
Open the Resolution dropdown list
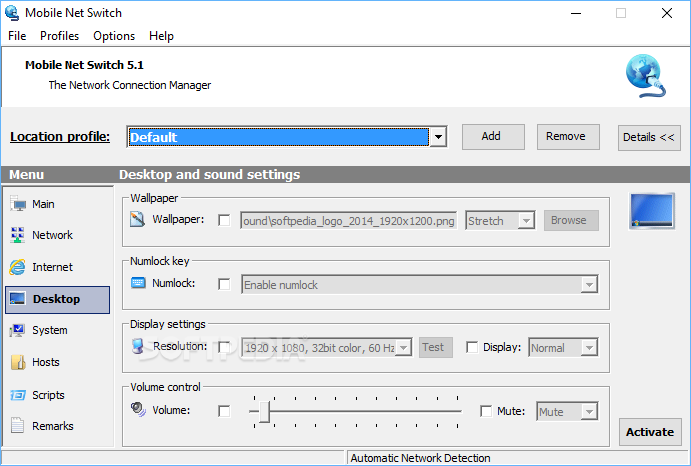403,348
